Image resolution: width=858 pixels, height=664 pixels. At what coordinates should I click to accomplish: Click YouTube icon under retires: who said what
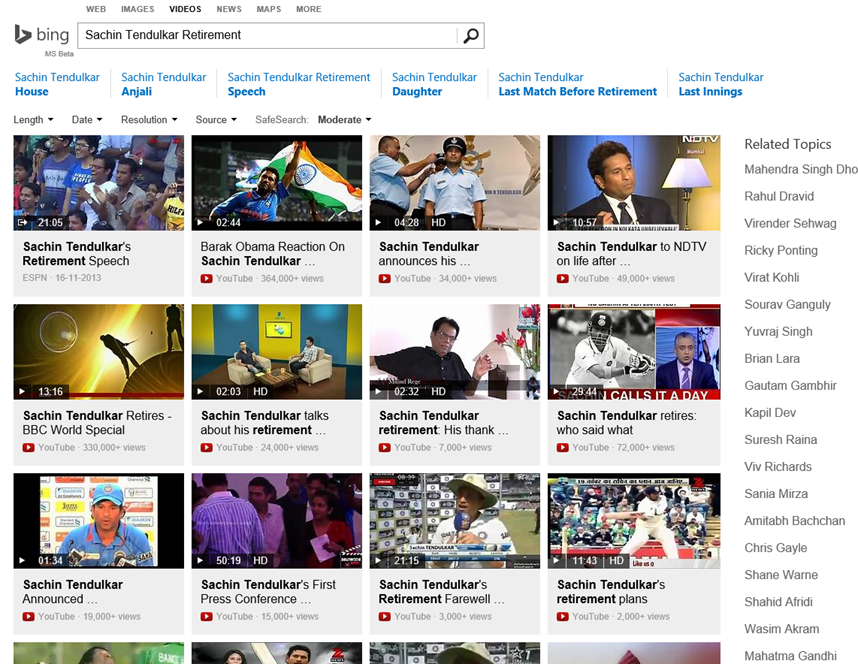tap(563, 448)
